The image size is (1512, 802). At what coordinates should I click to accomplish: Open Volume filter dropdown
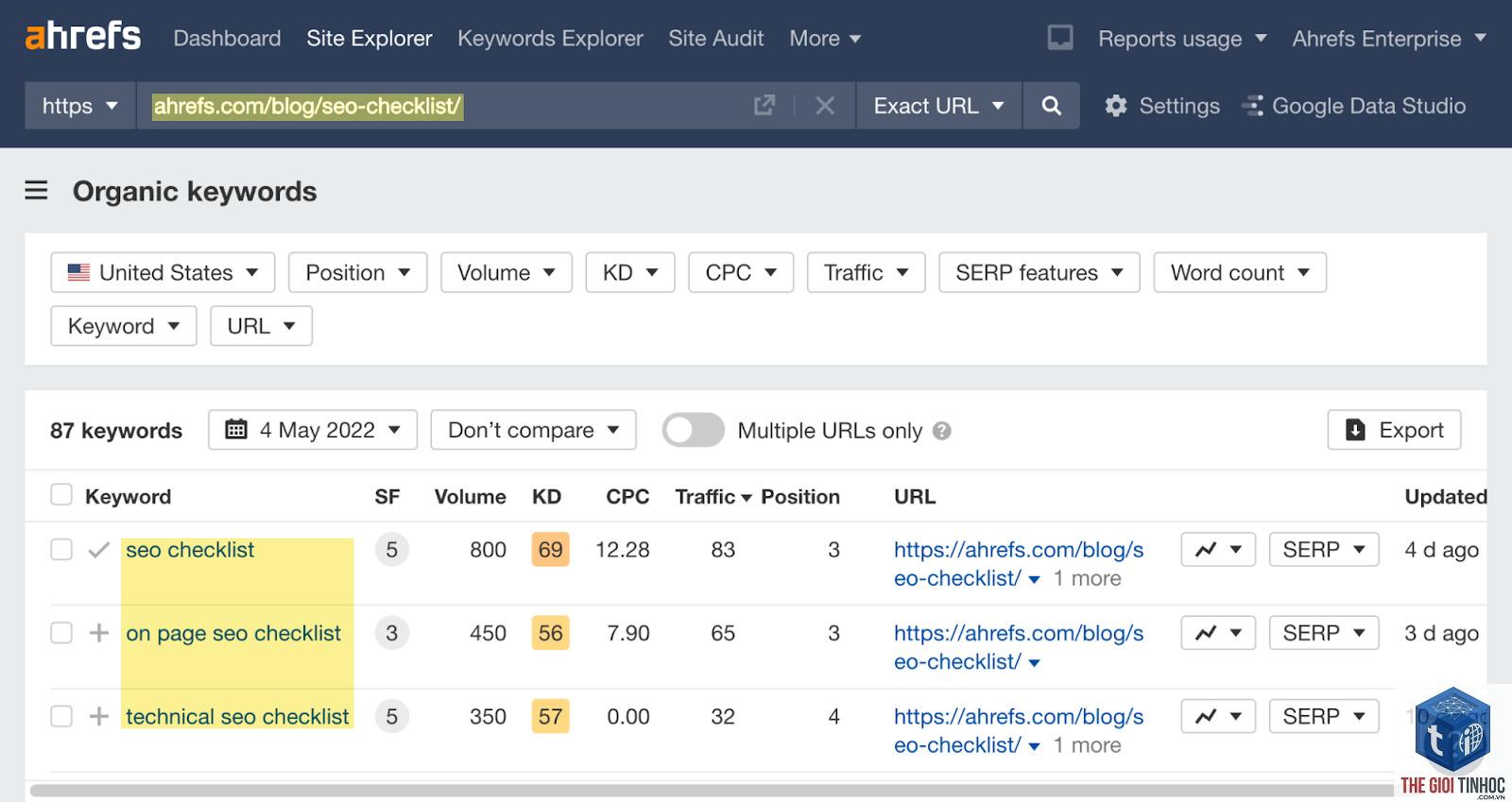click(x=507, y=272)
